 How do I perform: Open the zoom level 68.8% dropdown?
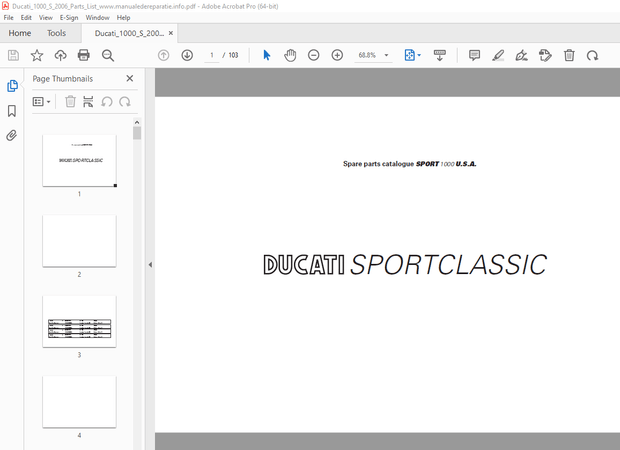pyautogui.click(x=386, y=55)
